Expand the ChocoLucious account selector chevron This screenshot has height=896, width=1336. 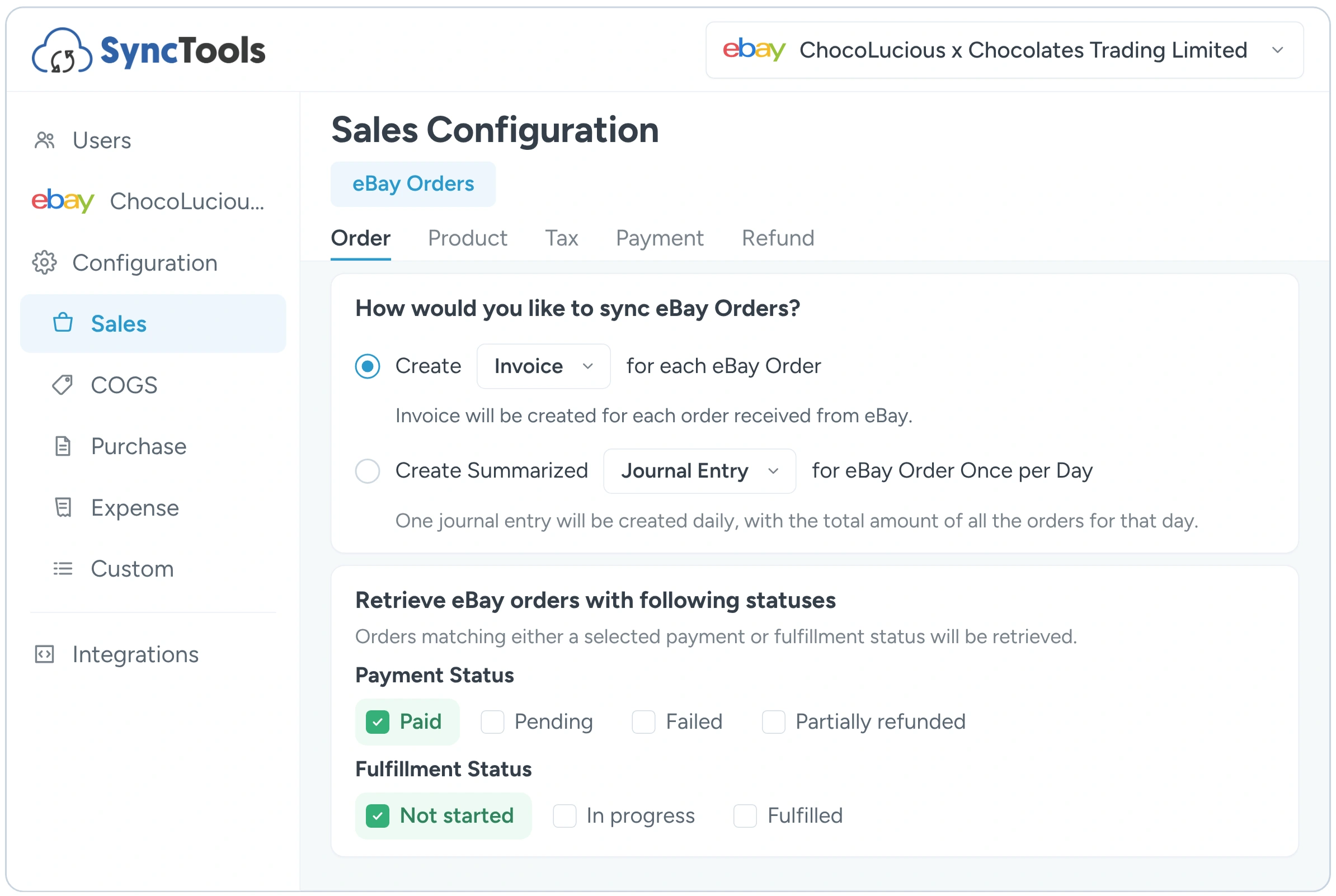coord(1277,50)
